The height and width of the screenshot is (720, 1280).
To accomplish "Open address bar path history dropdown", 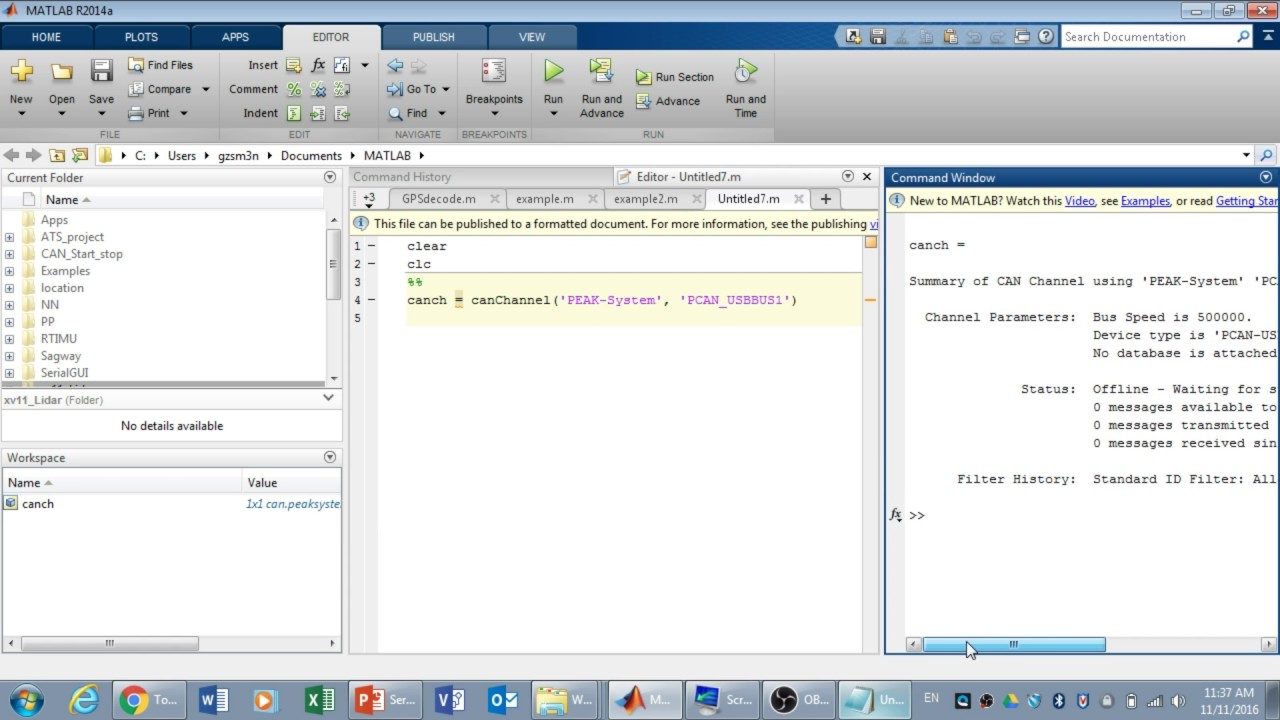I will (x=1246, y=155).
